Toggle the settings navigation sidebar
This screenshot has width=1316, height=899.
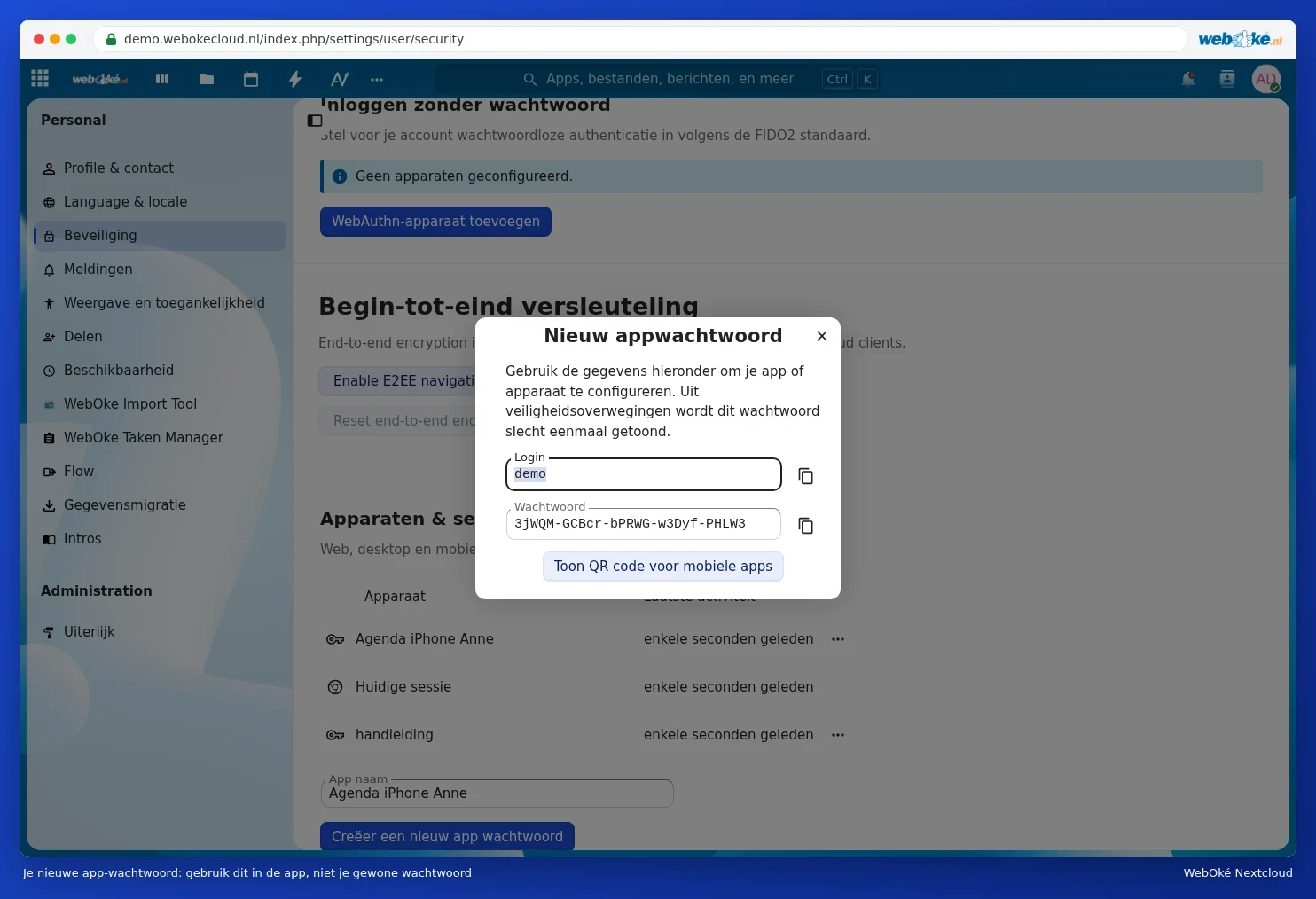tap(315, 121)
